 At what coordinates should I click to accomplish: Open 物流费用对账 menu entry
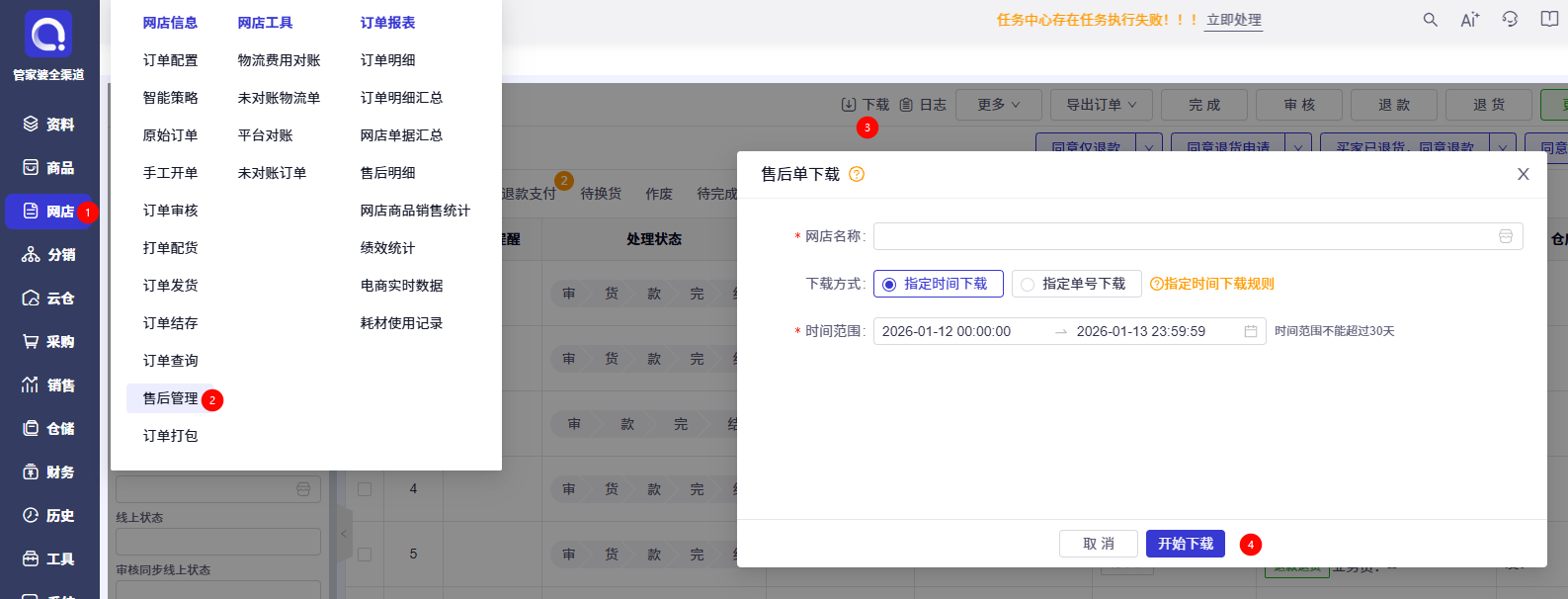pos(279,60)
